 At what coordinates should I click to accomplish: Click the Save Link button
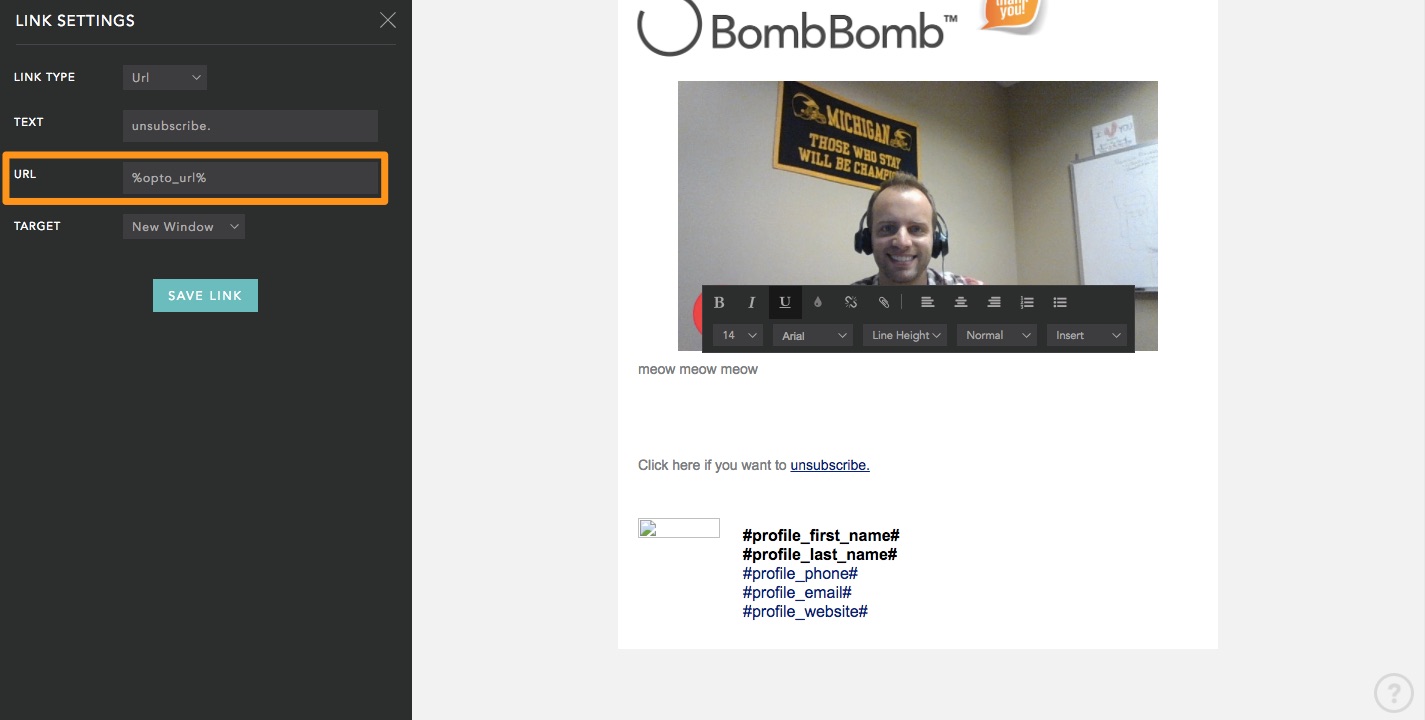click(205, 296)
